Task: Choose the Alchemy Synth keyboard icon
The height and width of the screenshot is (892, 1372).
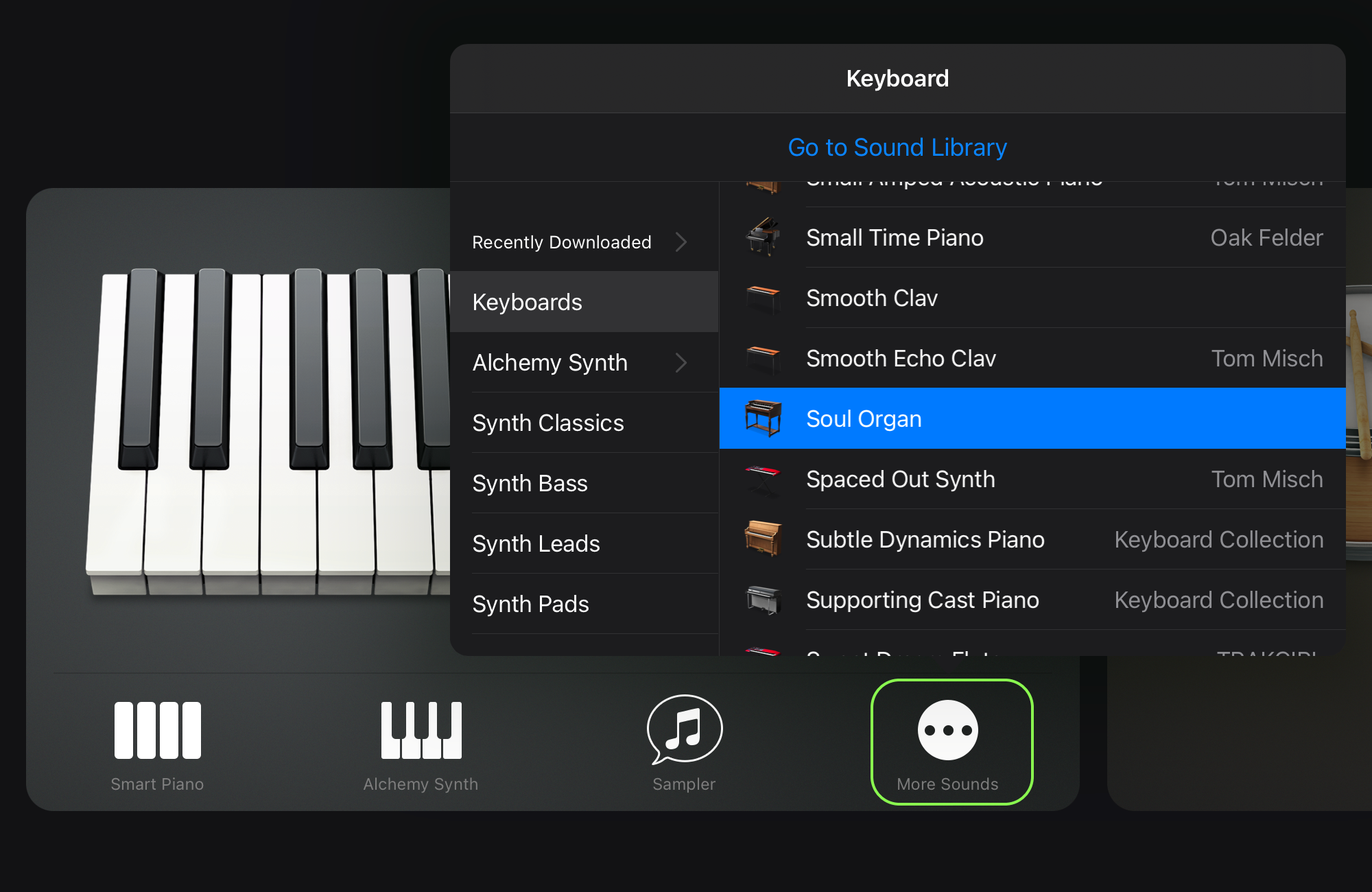Action: point(421,730)
